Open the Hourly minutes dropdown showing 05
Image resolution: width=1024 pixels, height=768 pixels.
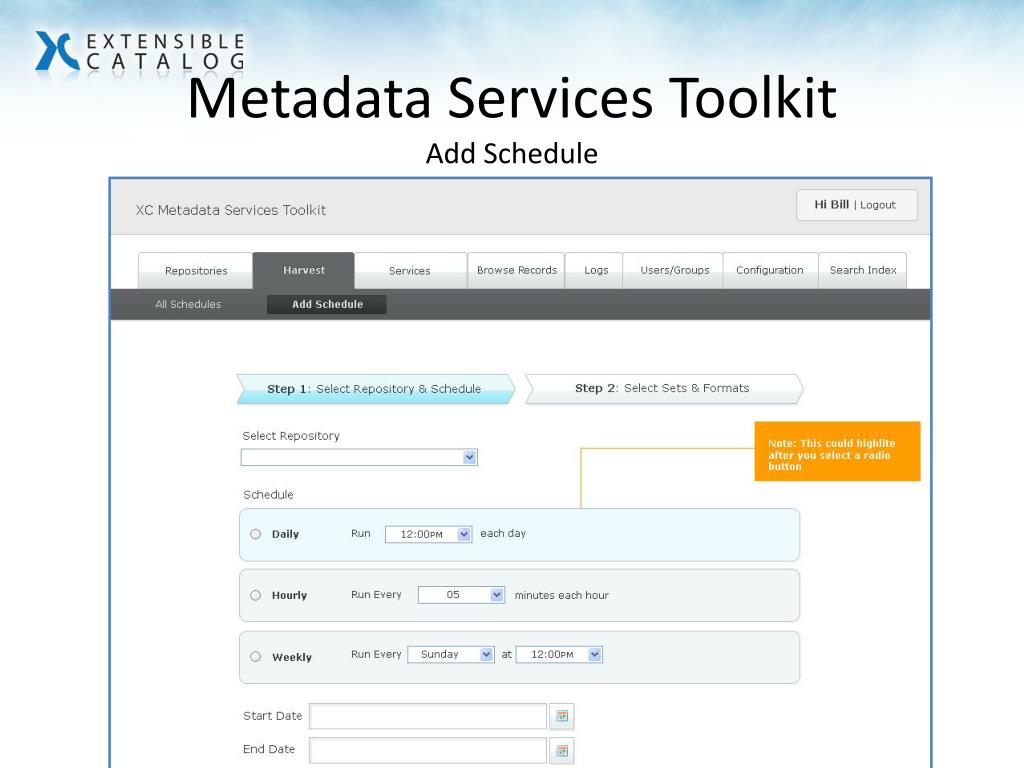pos(461,595)
